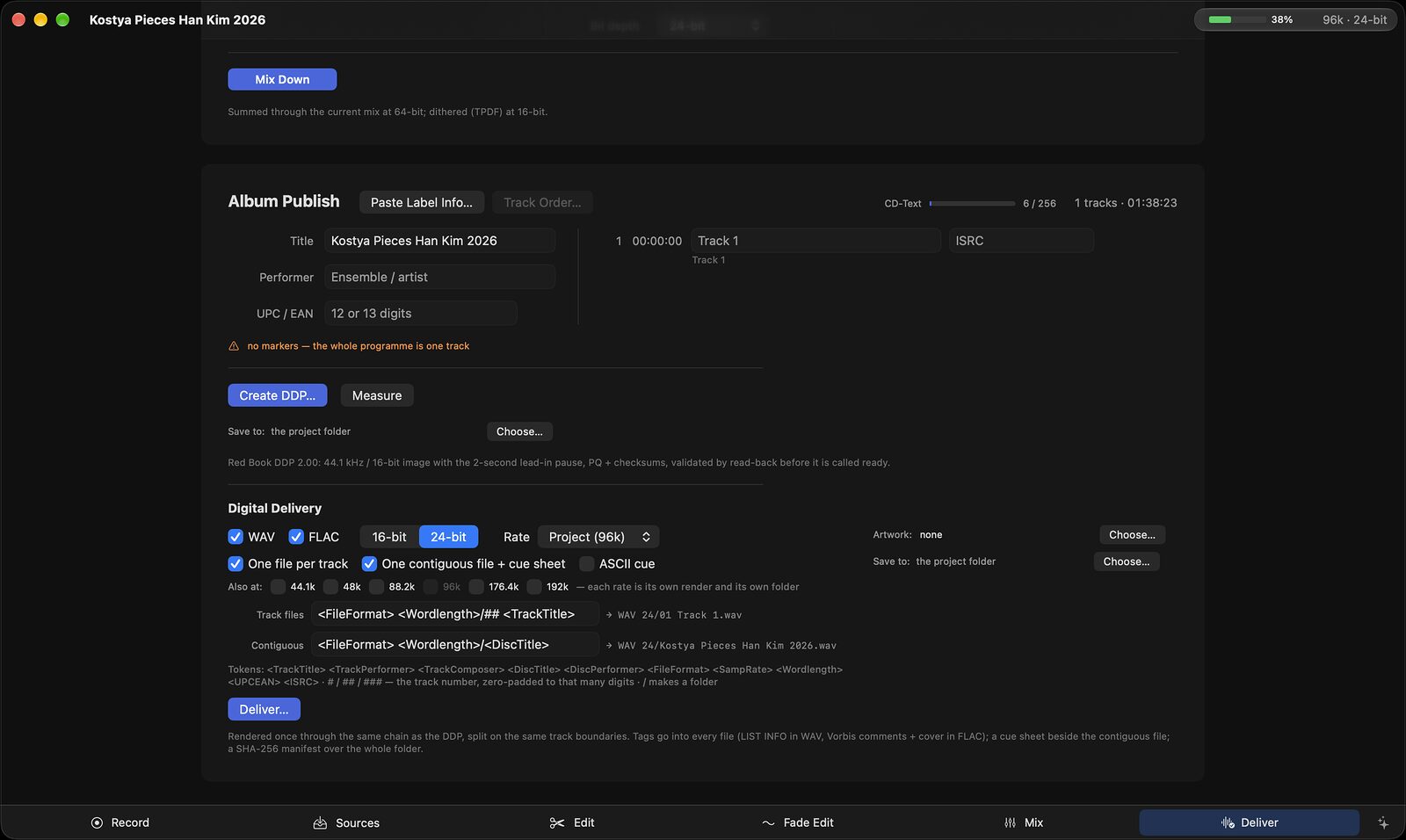Enable the 44.1k additional rate
Screen dimensions: 1406x840
tap(278, 587)
